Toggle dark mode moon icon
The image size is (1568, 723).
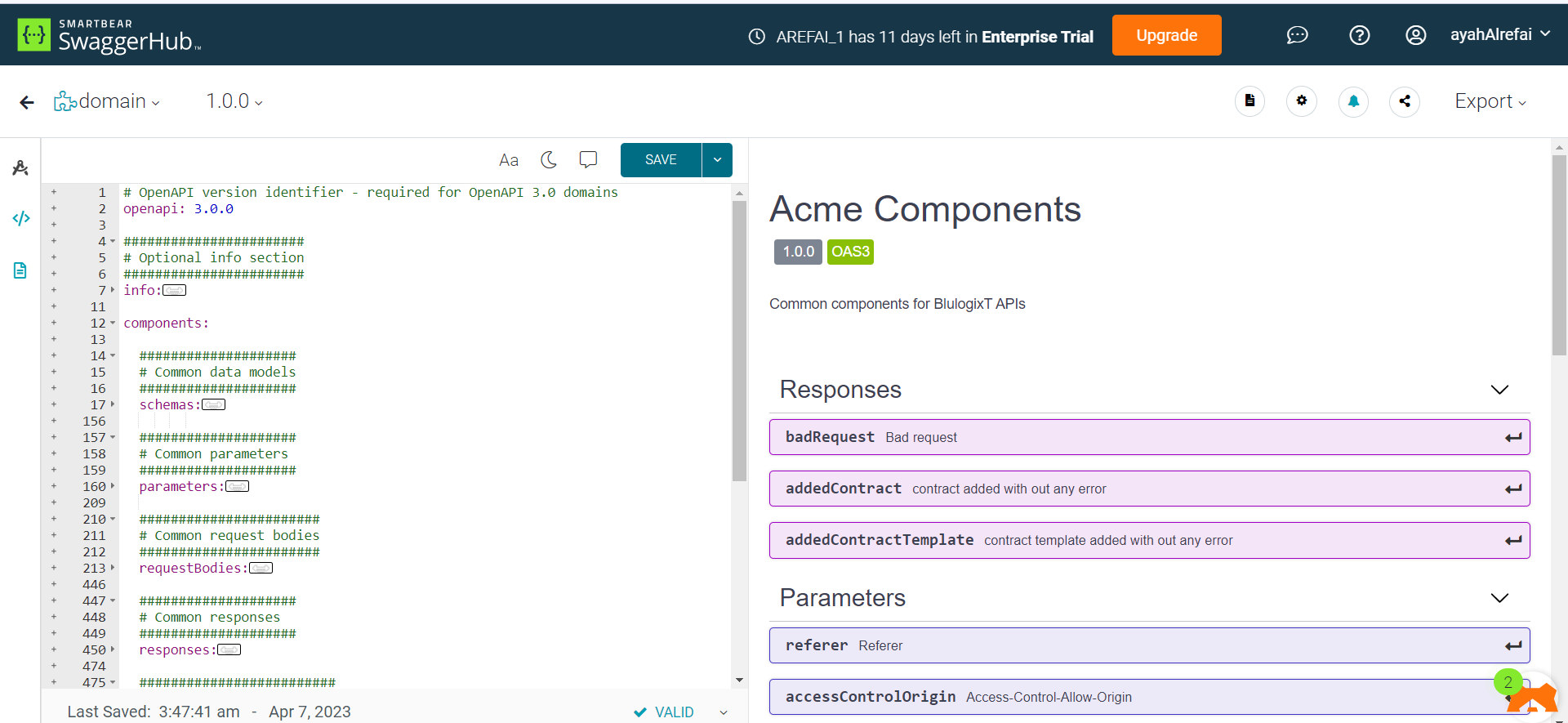pos(549,159)
